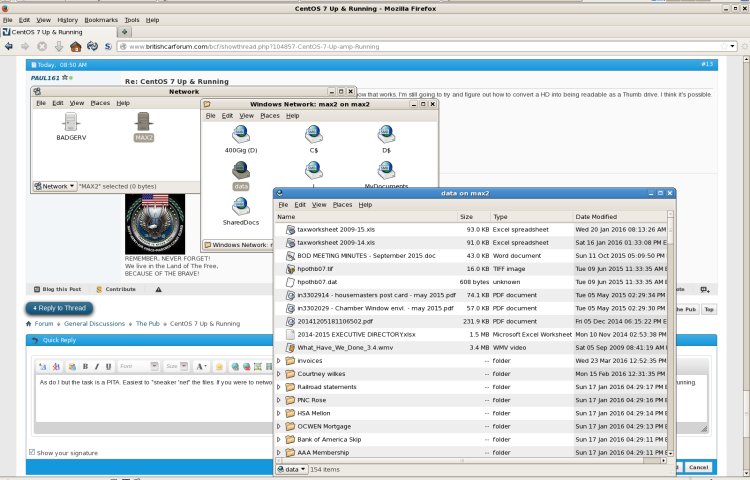This screenshot has width=750, height=480.
Task: Expand the Railroad statements folder
Action: [x=279, y=387]
